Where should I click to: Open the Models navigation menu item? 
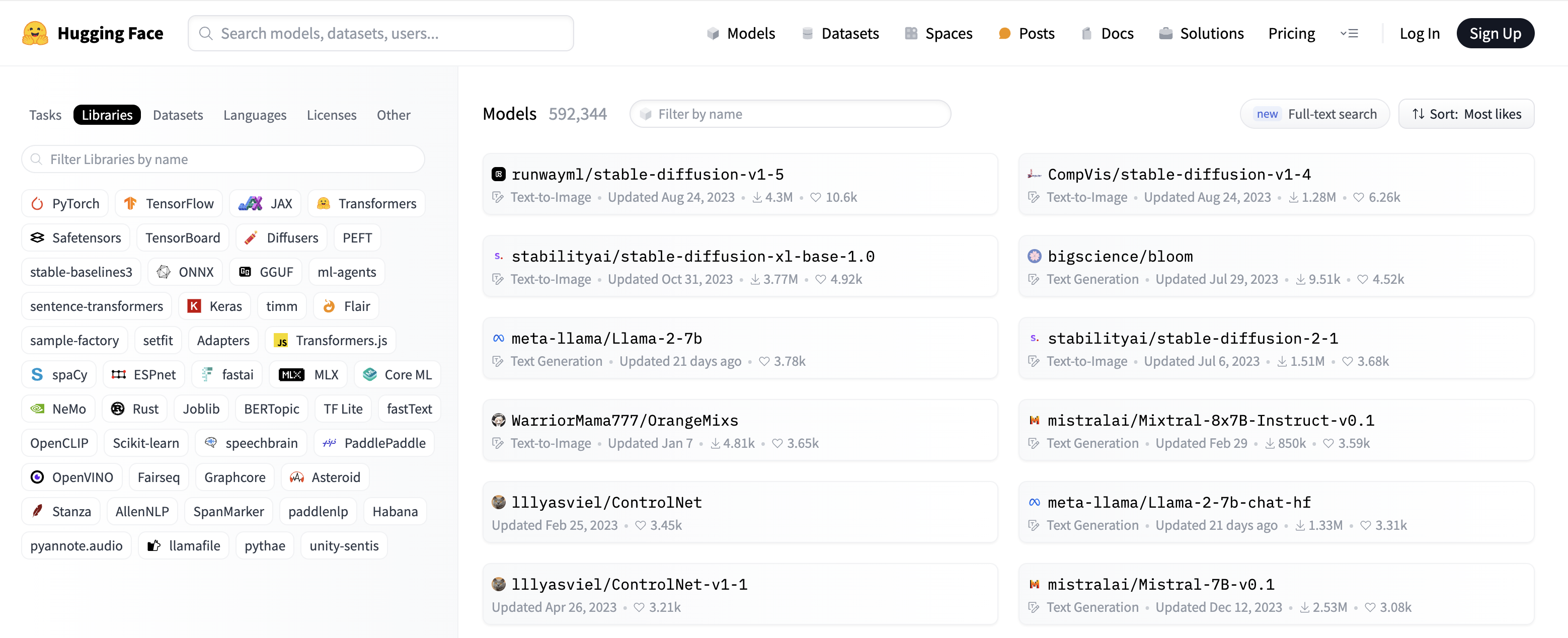pos(751,33)
